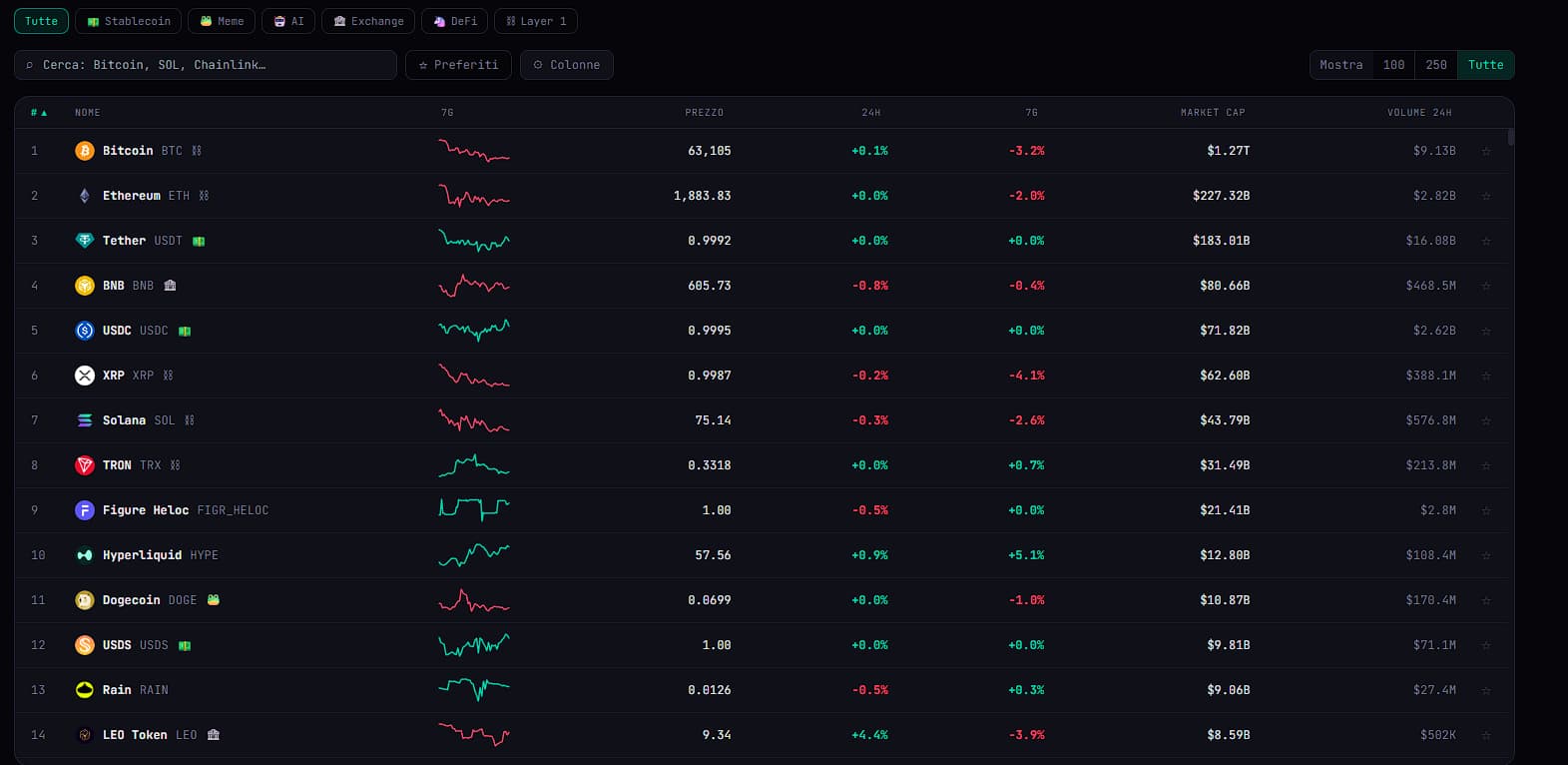Click the Dogecoin logo icon
Image resolution: width=1568 pixels, height=765 pixels.
point(85,600)
